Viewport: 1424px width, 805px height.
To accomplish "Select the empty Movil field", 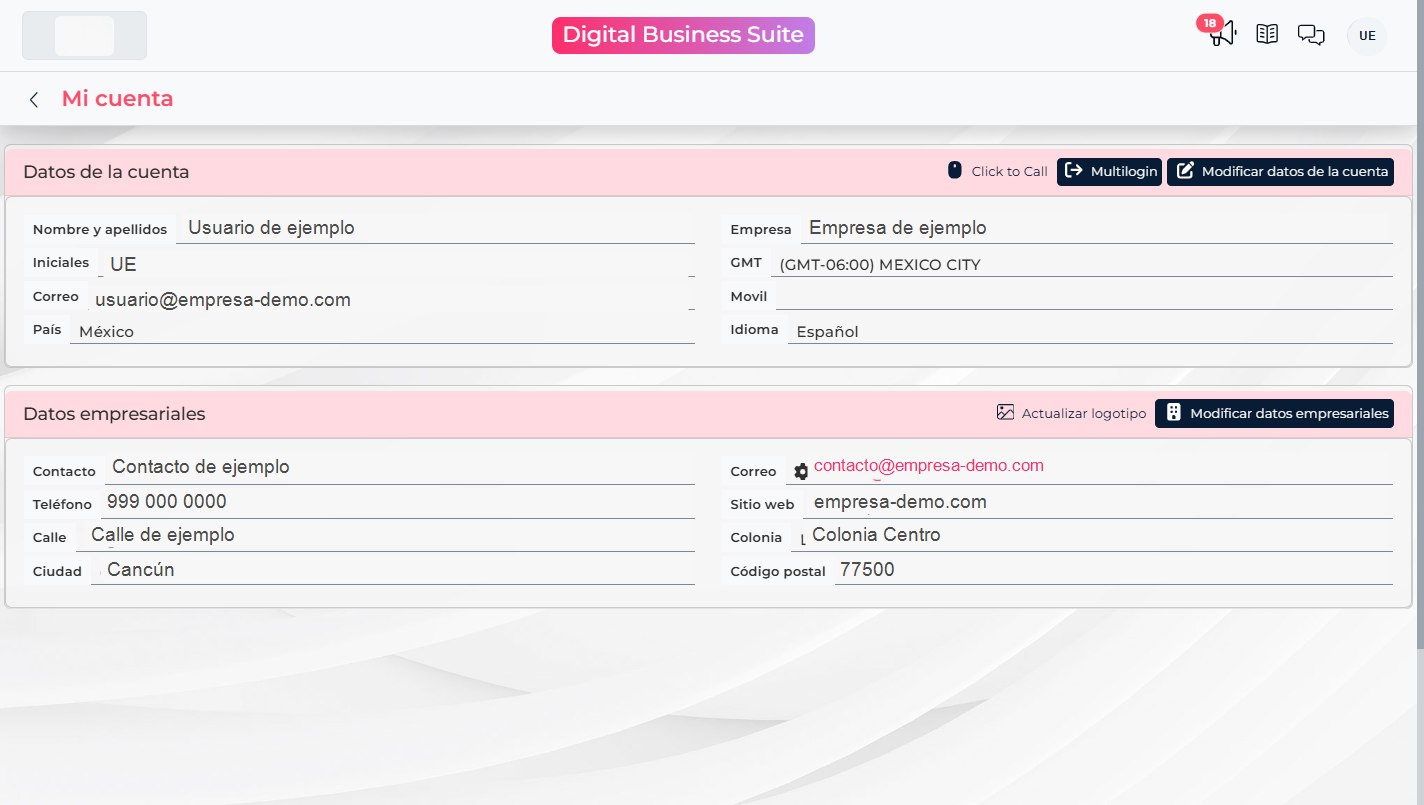I will [1084, 297].
